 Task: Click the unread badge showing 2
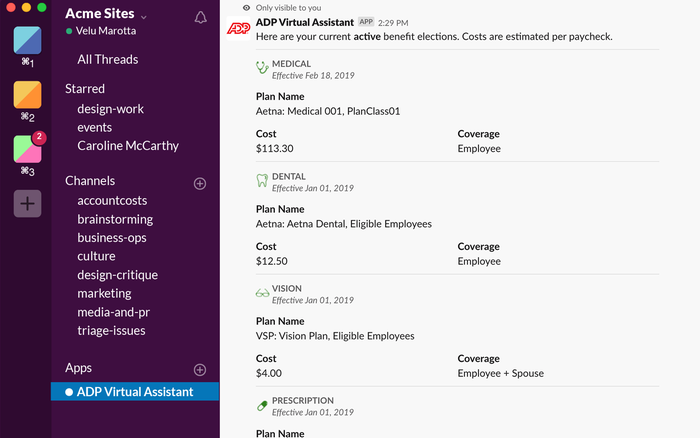[x=39, y=137]
